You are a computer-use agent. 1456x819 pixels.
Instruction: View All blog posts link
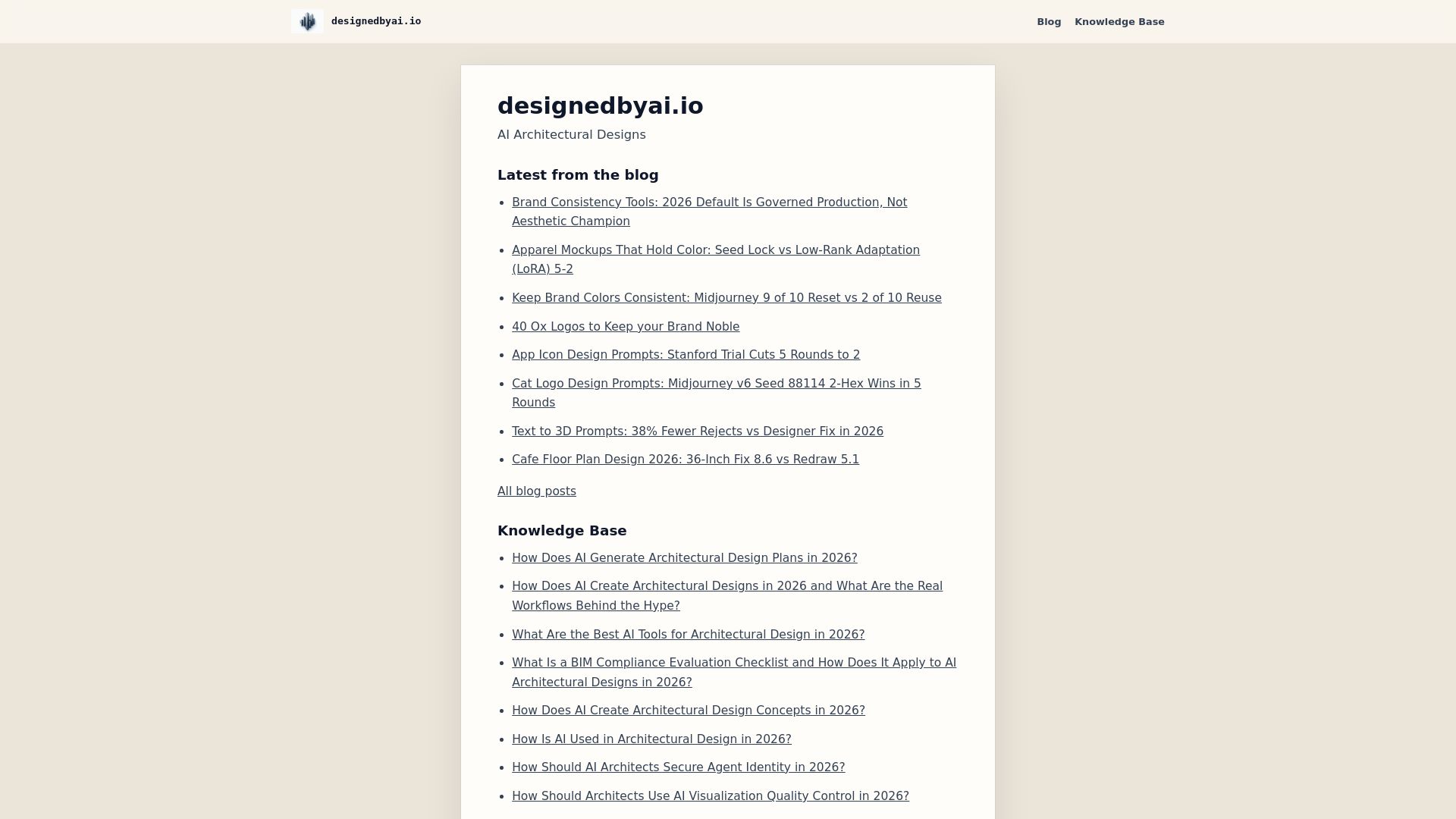point(537,491)
